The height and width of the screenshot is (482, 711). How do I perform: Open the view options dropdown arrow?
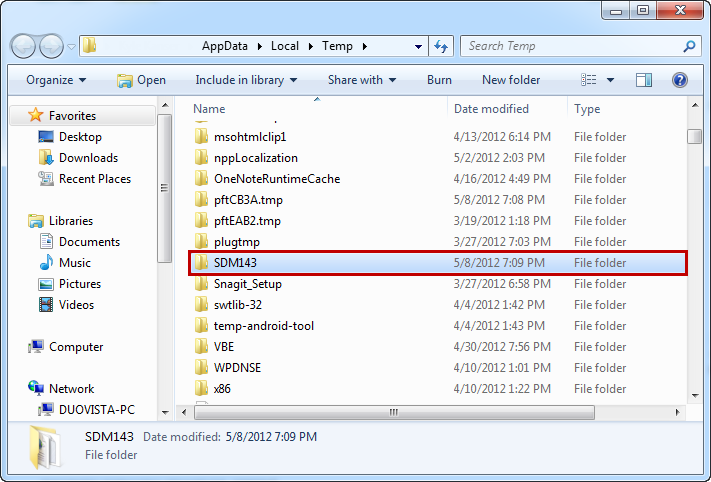[610, 80]
